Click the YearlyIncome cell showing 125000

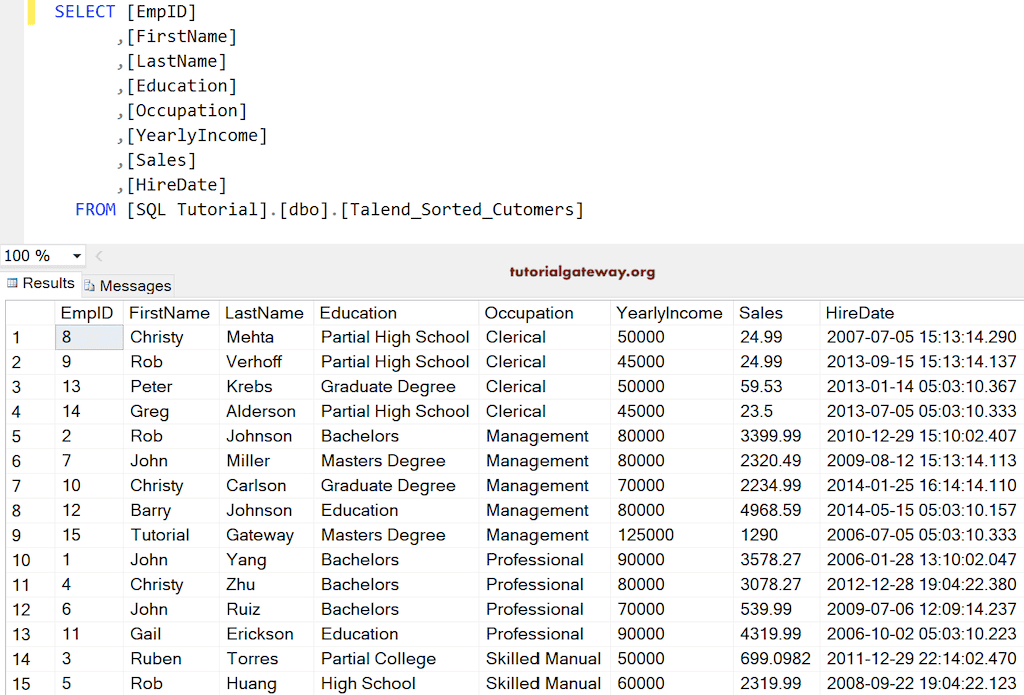646,535
